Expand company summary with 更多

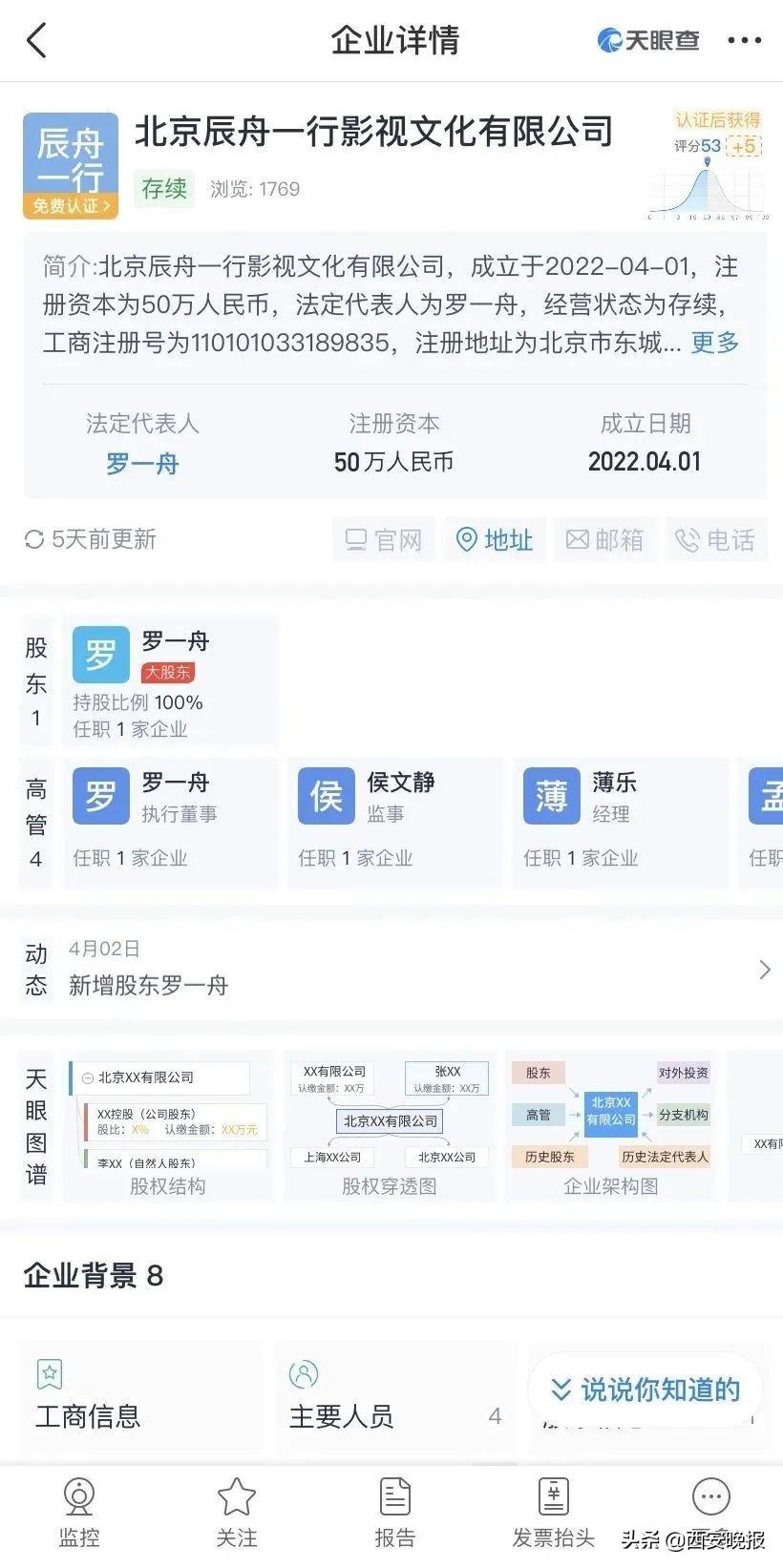coord(714,343)
